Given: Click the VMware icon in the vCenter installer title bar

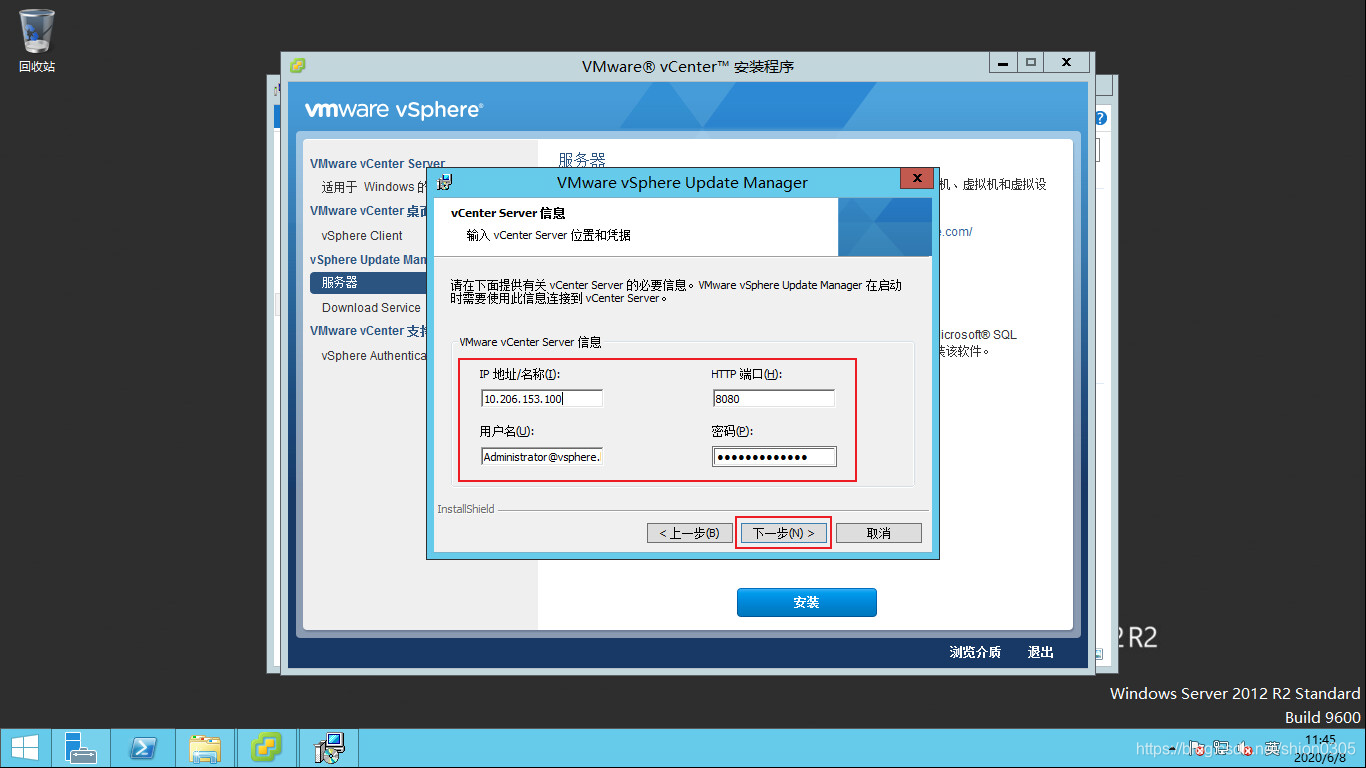Looking at the screenshot, I should click(x=297, y=66).
